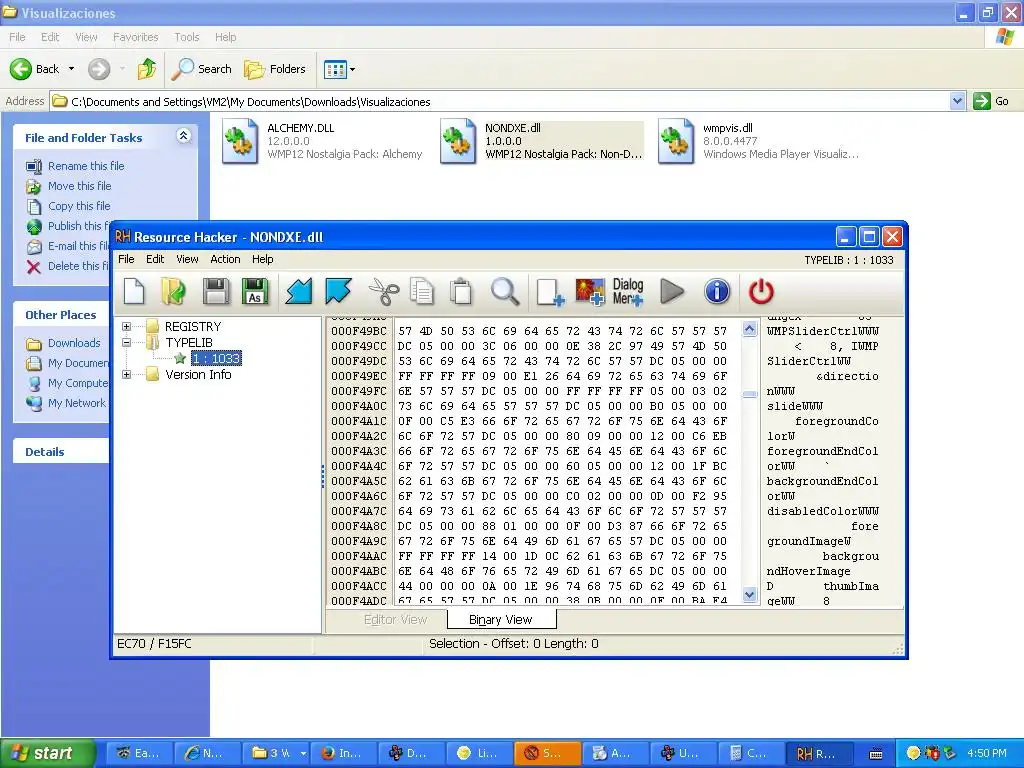Open Address bar dropdown arrow
Image resolution: width=1024 pixels, height=768 pixels.
pos(957,101)
